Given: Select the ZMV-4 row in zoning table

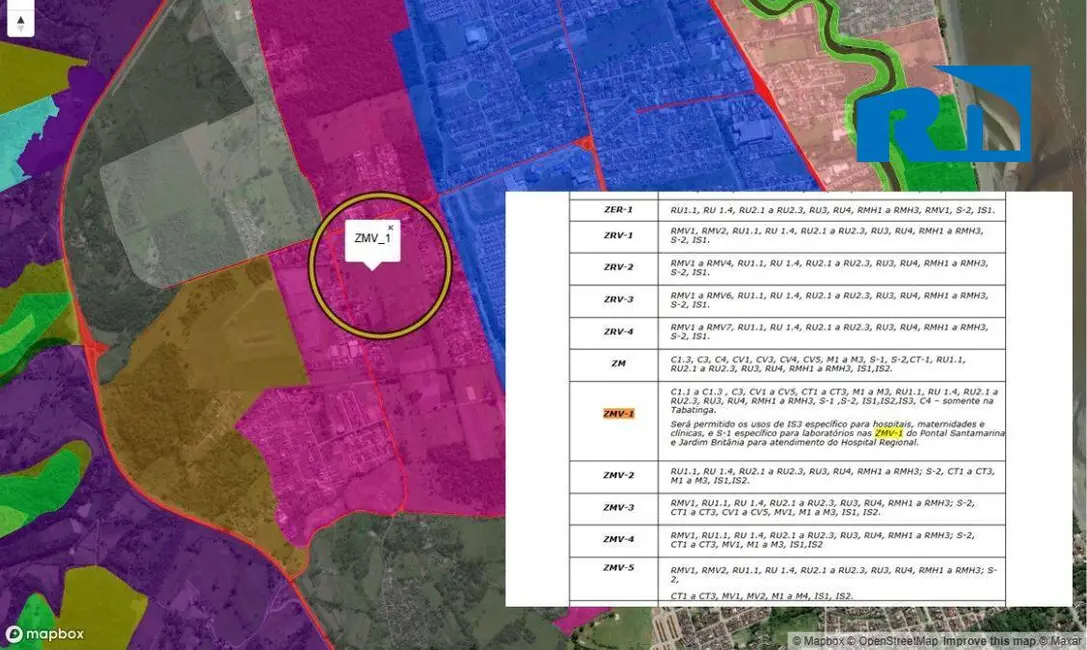Looking at the screenshot, I should pos(618,540).
